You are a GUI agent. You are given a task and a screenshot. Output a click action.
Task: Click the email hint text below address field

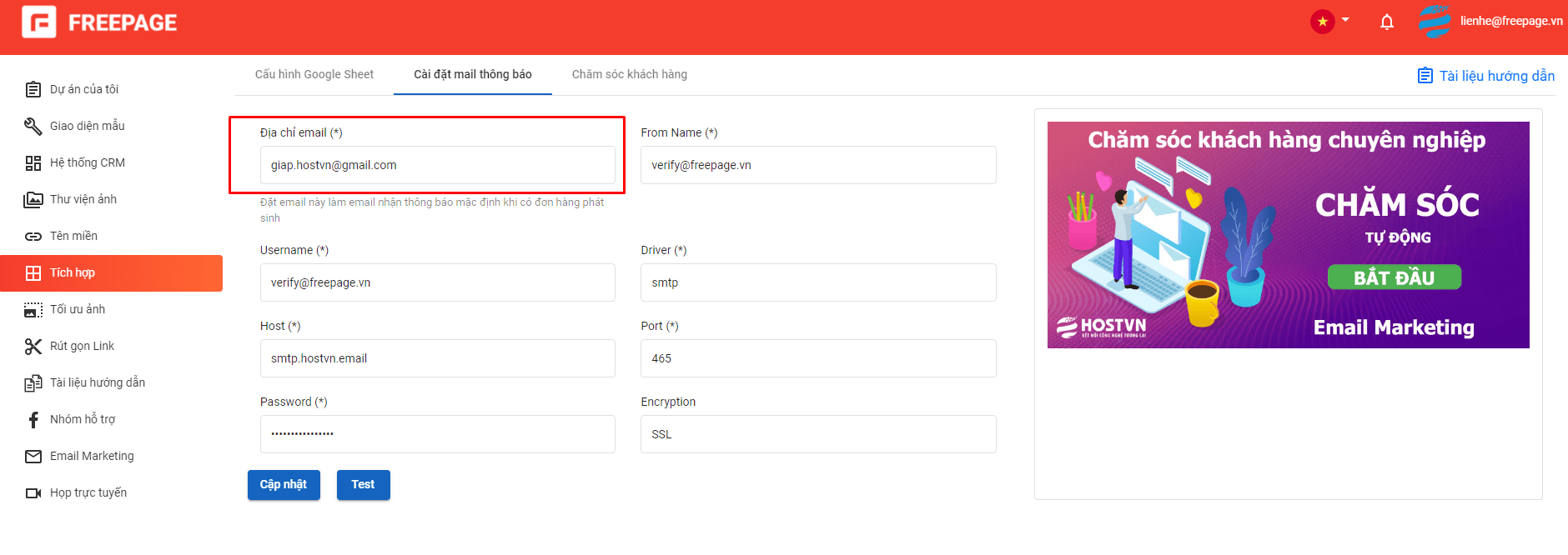pyautogui.click(x=432, y=210)
